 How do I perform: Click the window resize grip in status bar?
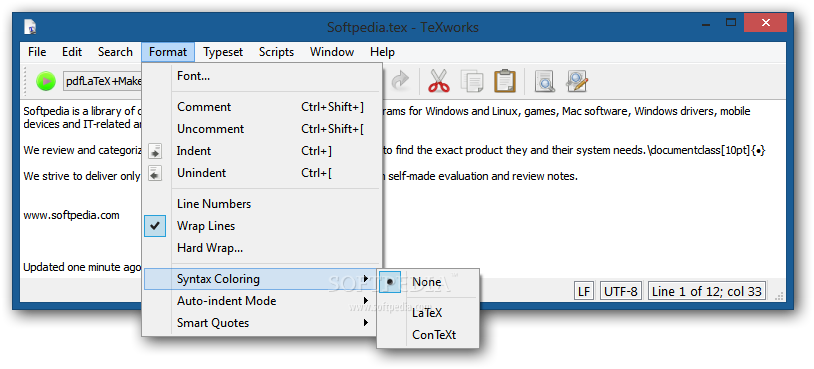[x=780, y=296]
